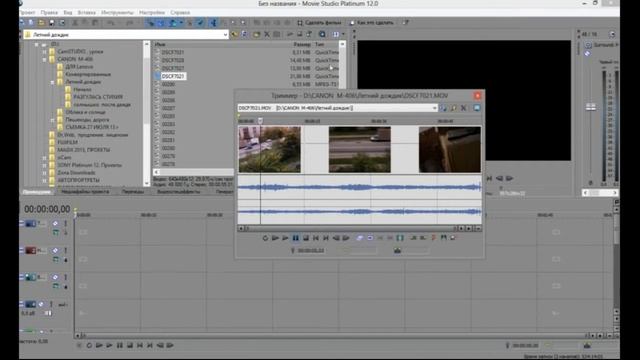Switch to Медиафайлы проекта tab
This screenshot has height=360, width=640.
point(85,192)
